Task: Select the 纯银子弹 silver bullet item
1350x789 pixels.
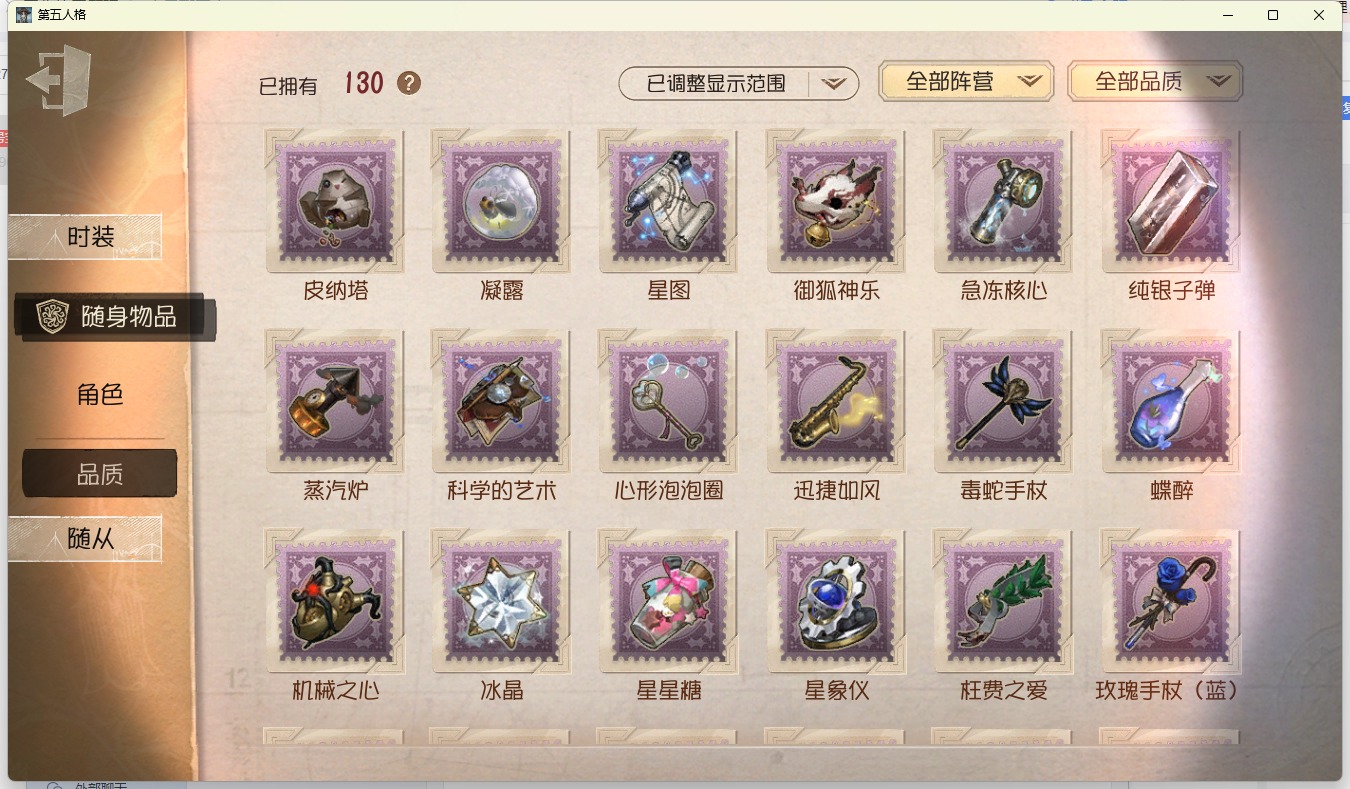Action: [x=1171, y=200]
